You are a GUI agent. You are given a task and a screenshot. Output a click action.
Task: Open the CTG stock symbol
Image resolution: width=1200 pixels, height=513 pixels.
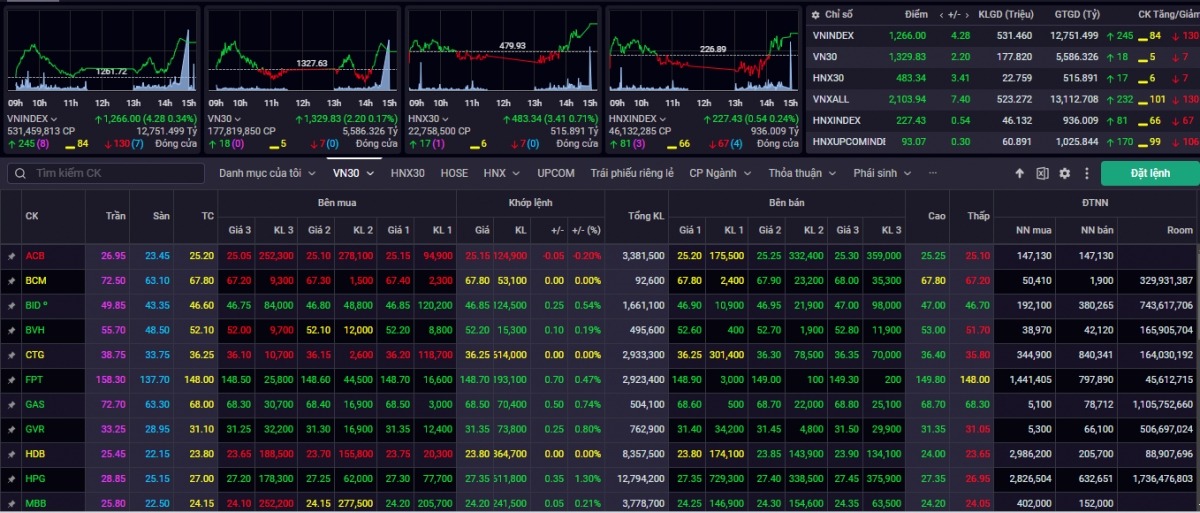pos(36,355)
